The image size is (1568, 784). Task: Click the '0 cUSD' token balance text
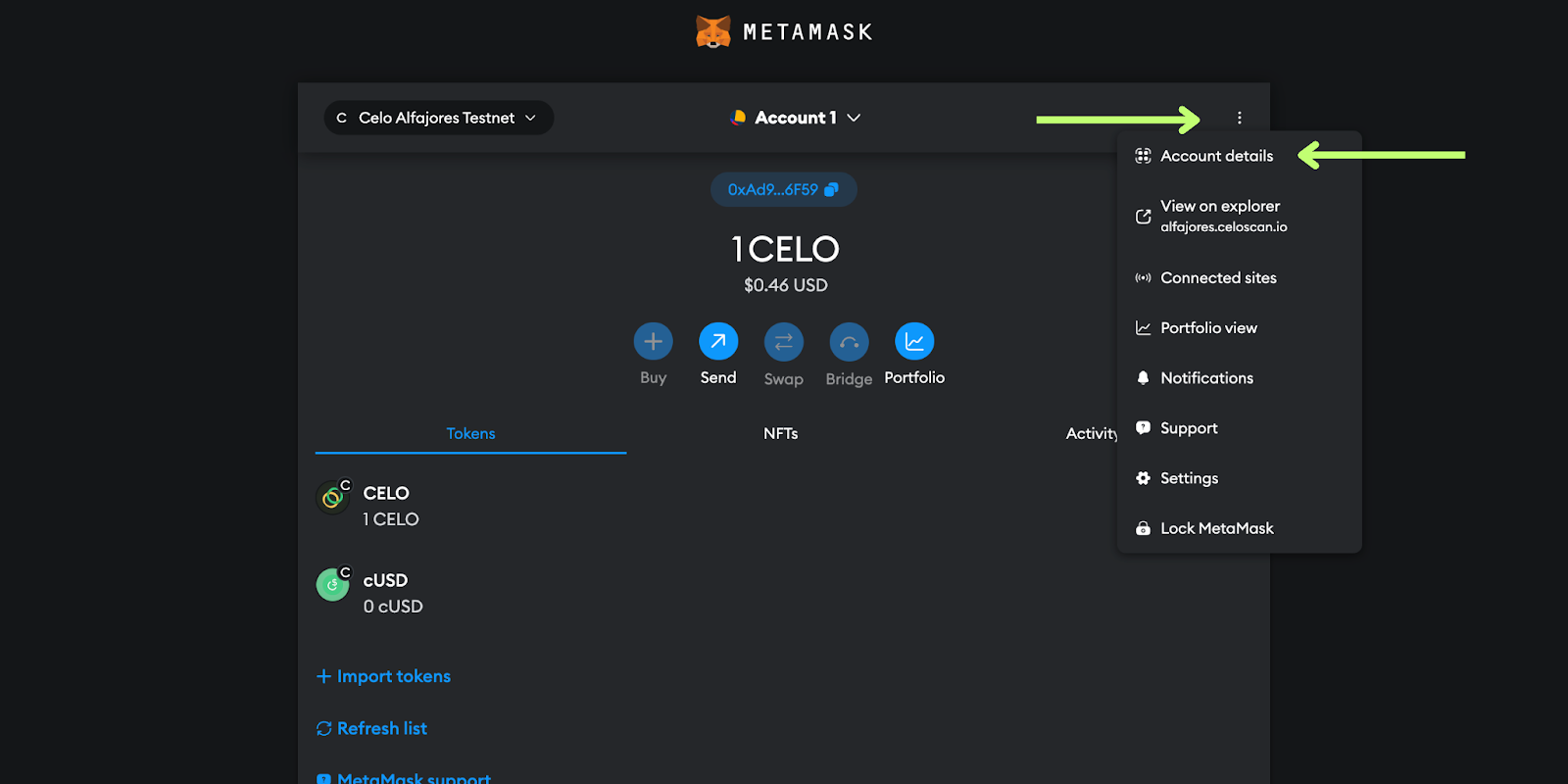click(x=393, y=607)
